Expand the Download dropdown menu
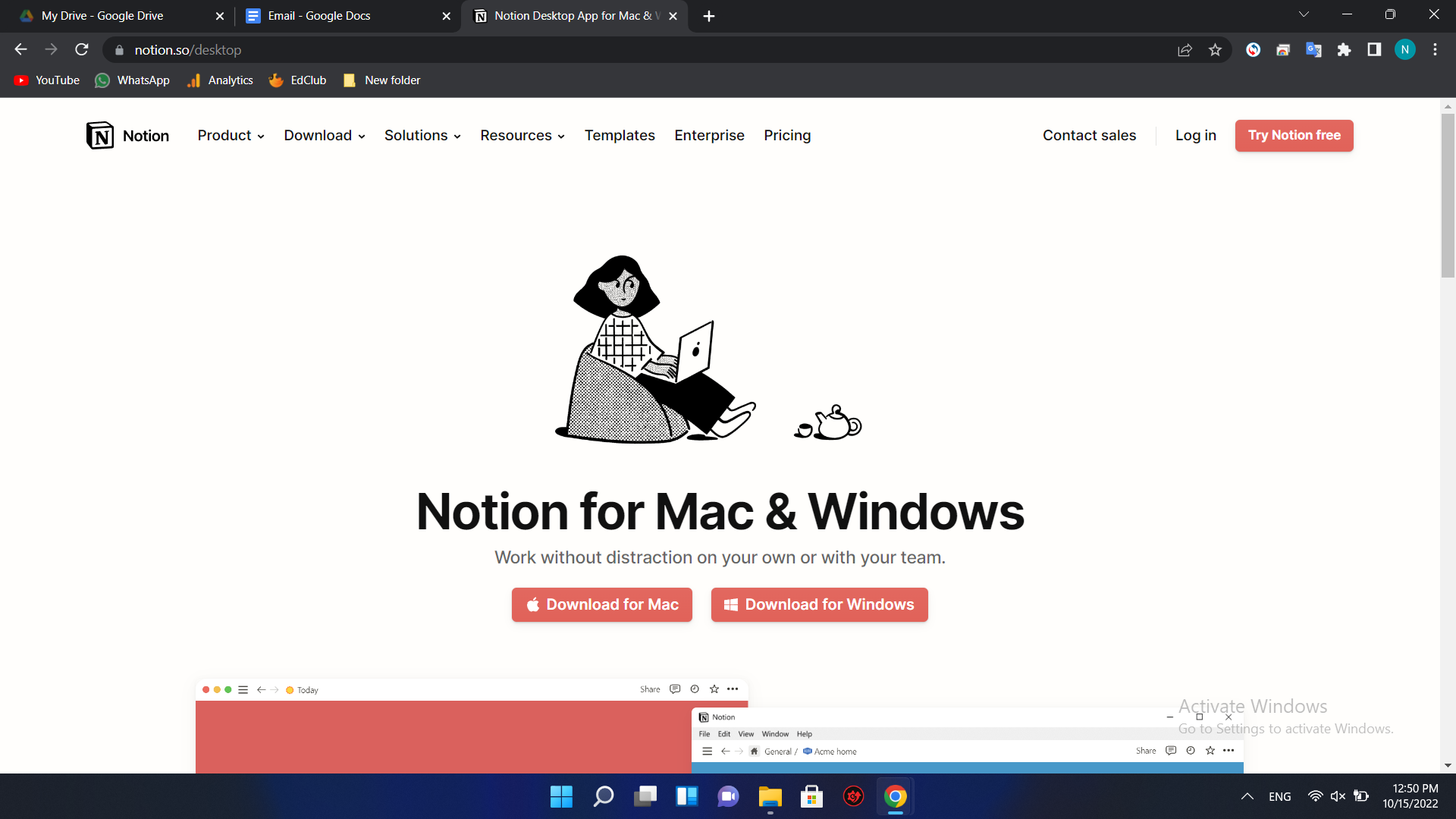 325,136
